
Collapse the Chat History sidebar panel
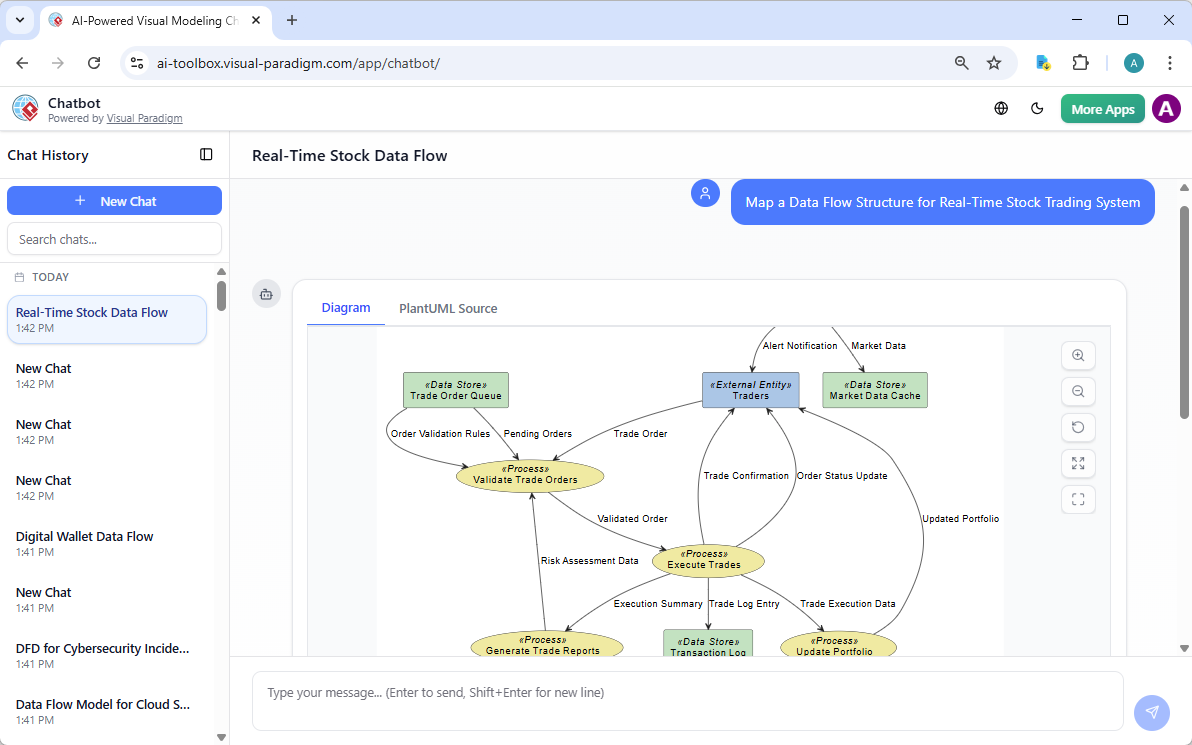click(206, 155)
